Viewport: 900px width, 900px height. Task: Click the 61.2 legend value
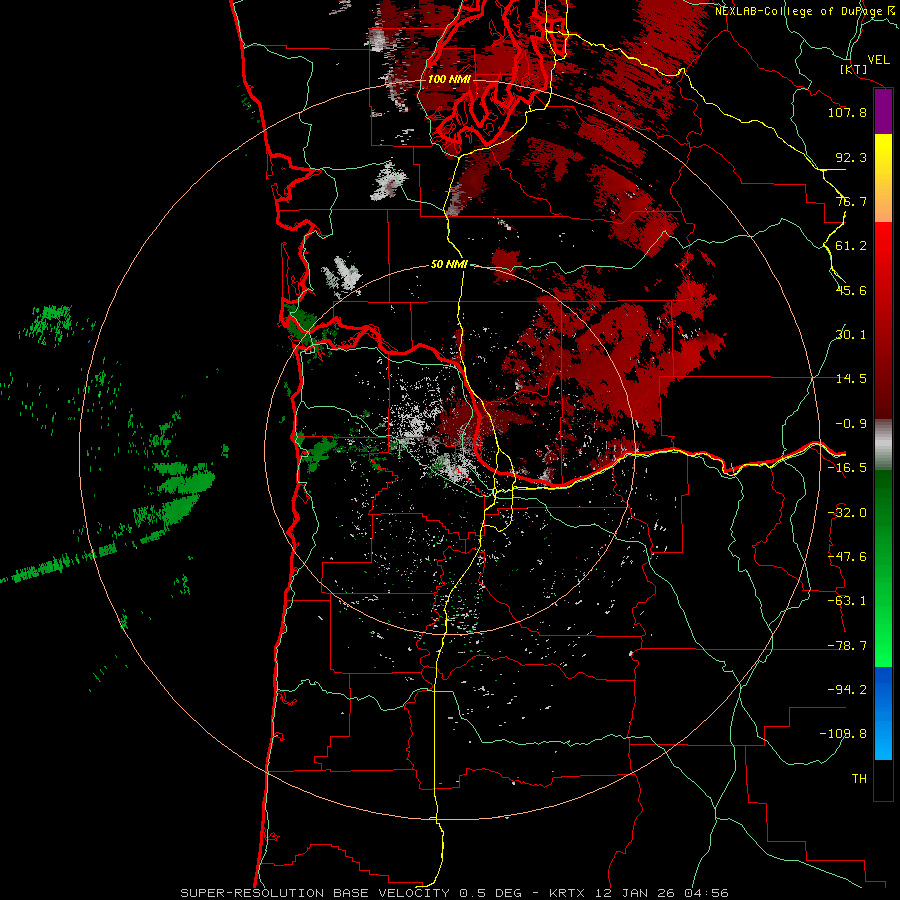tap(851, 246)
